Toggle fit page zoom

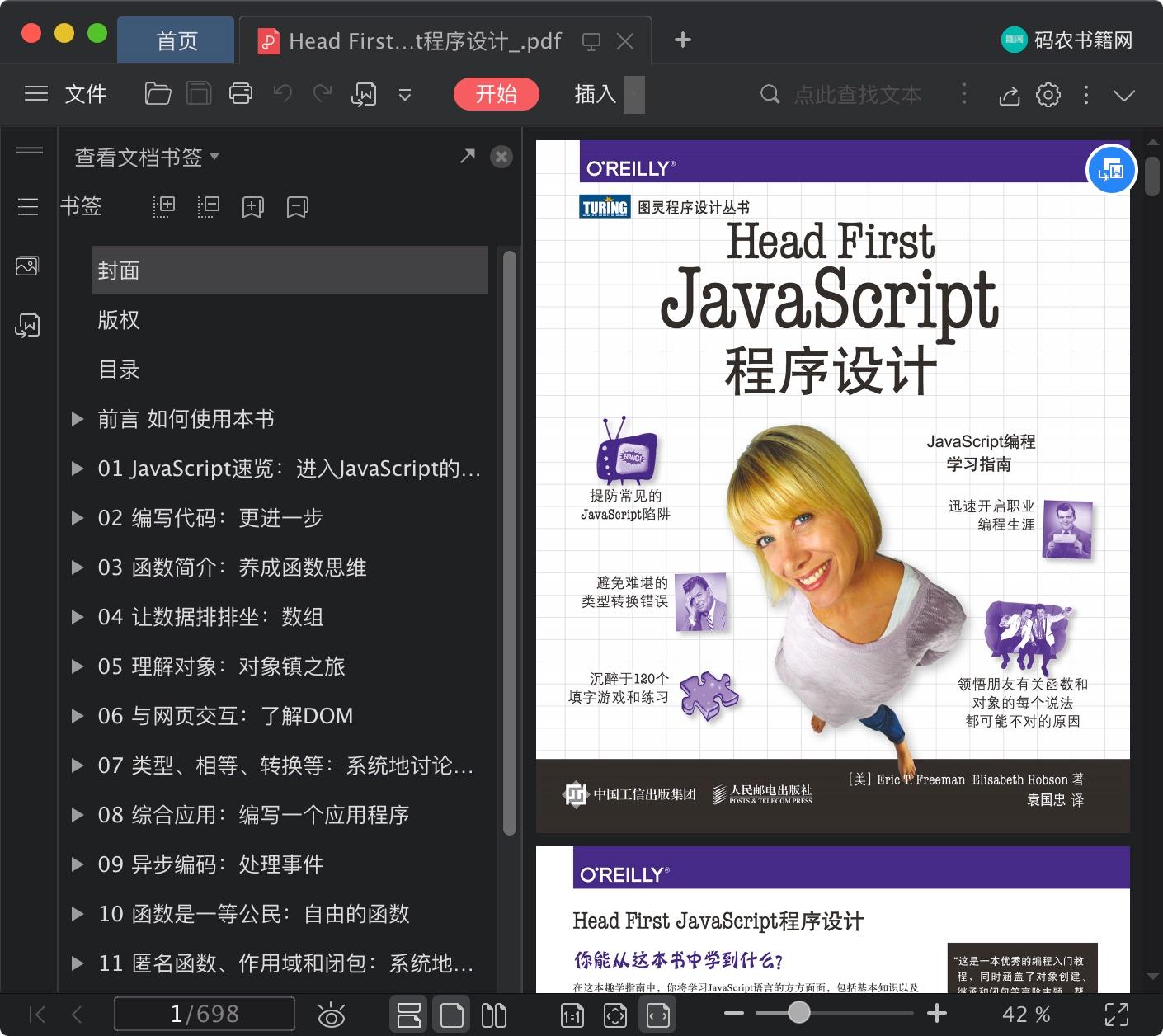[x=615, y=1015]
